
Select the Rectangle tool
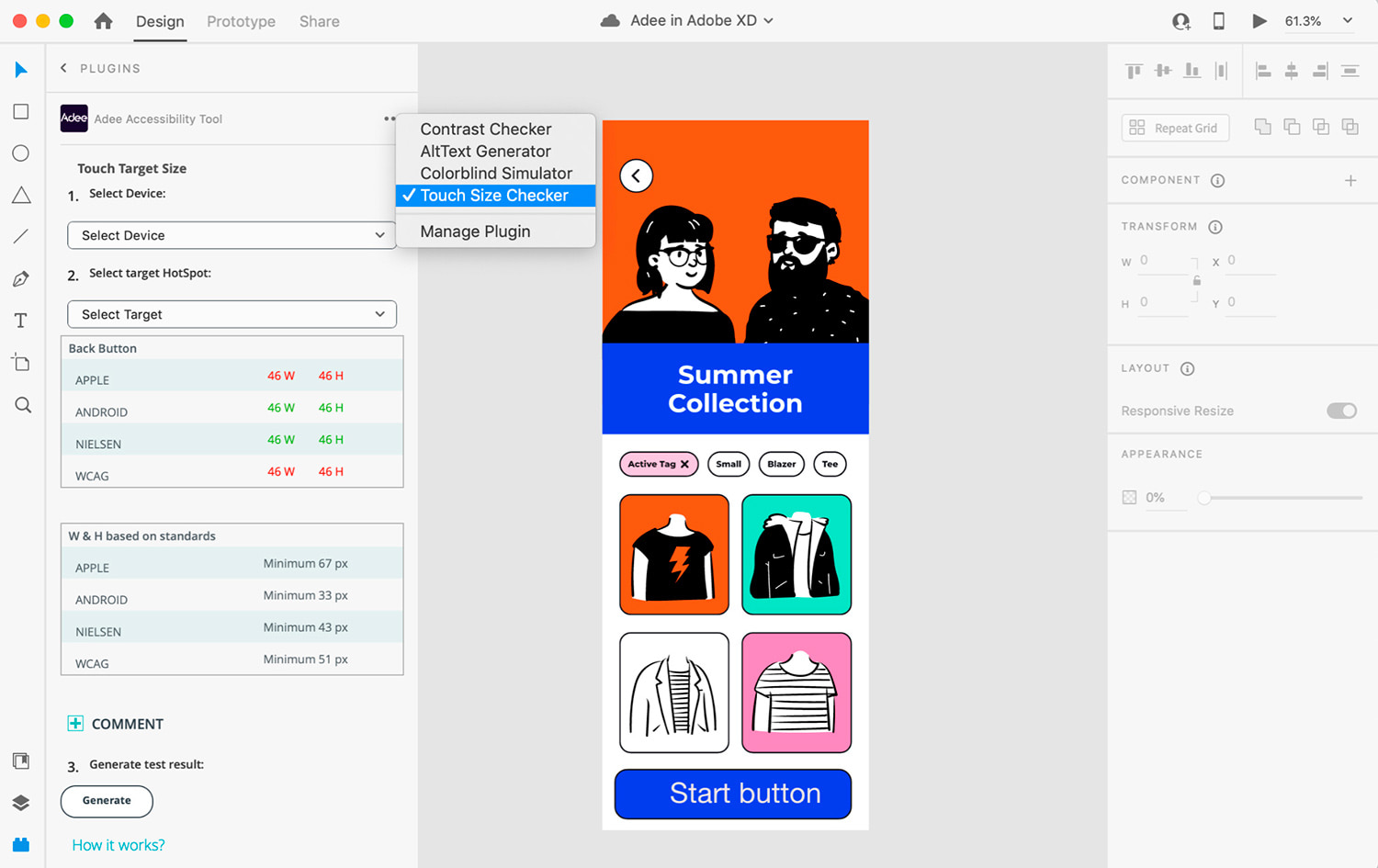click(x=21, y=112)
